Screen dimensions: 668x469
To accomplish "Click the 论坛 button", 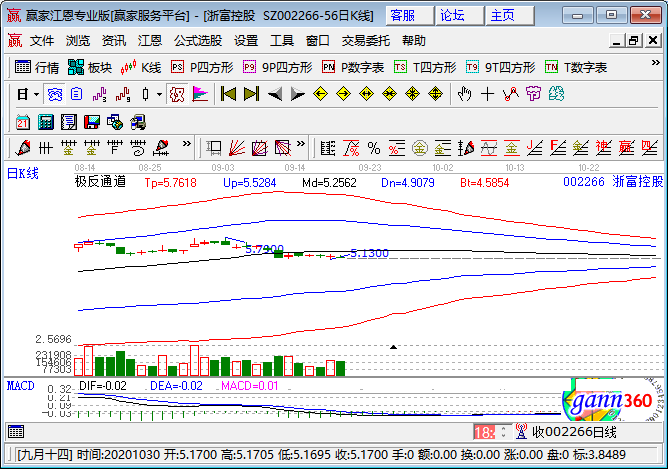I will (460, 16).
